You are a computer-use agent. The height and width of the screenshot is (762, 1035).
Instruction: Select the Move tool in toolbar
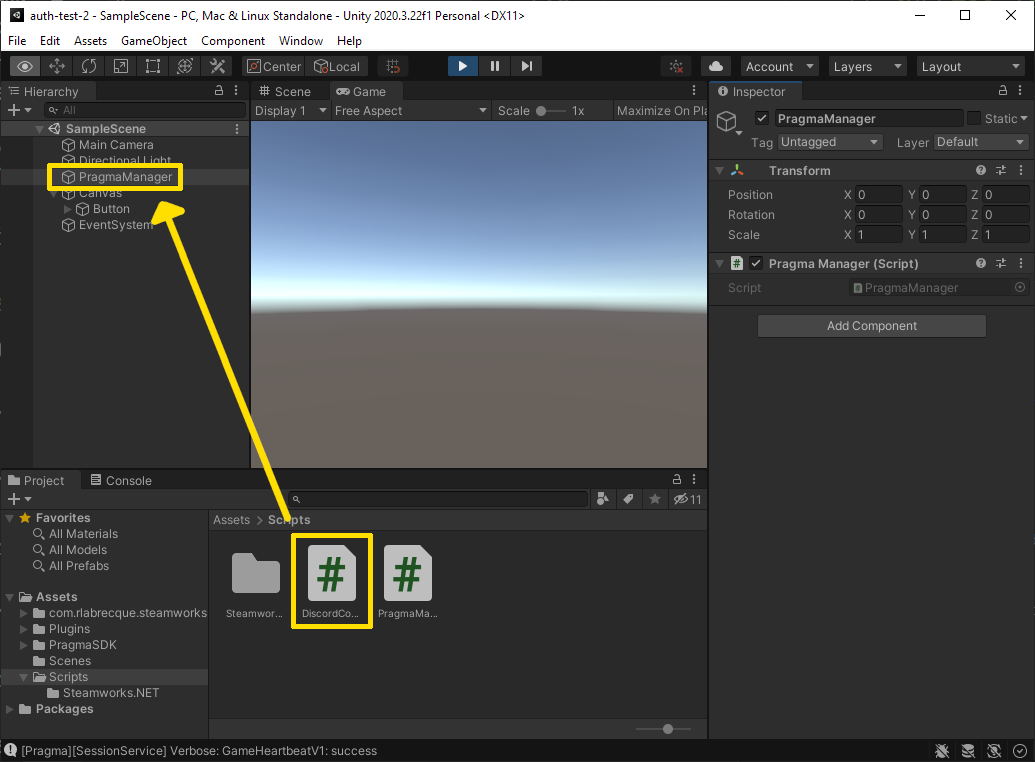57,66
